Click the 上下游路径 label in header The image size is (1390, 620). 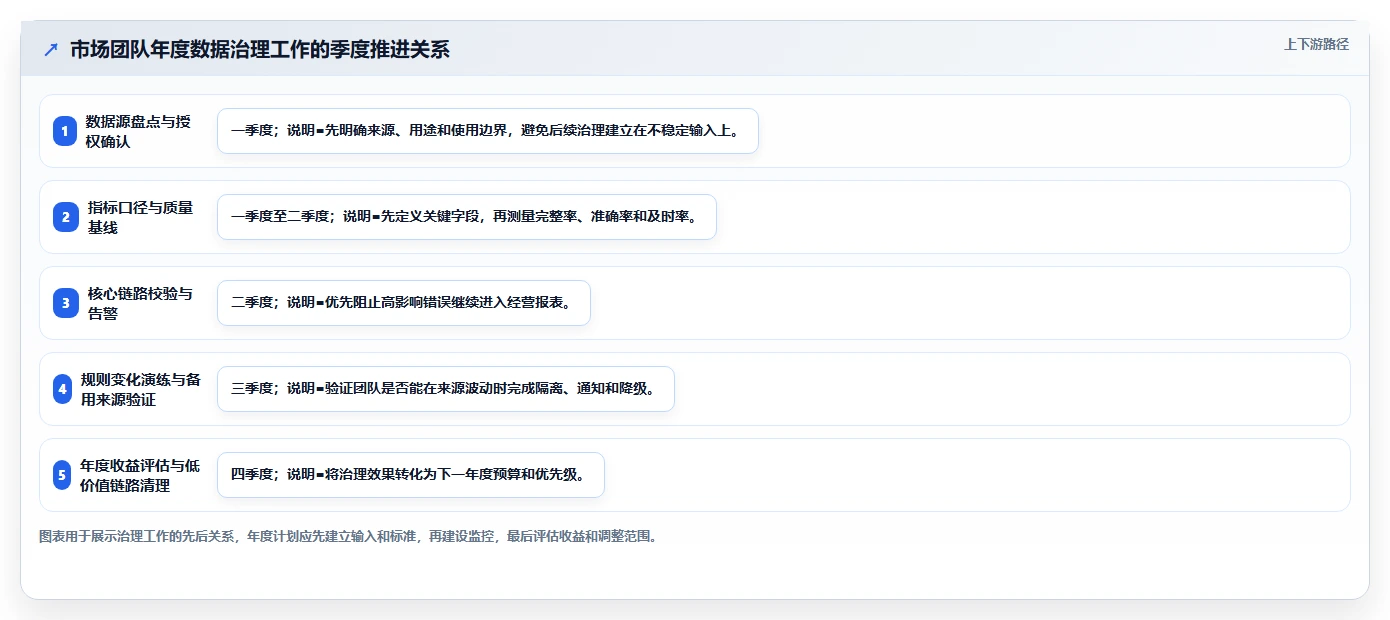point(1316,44)
